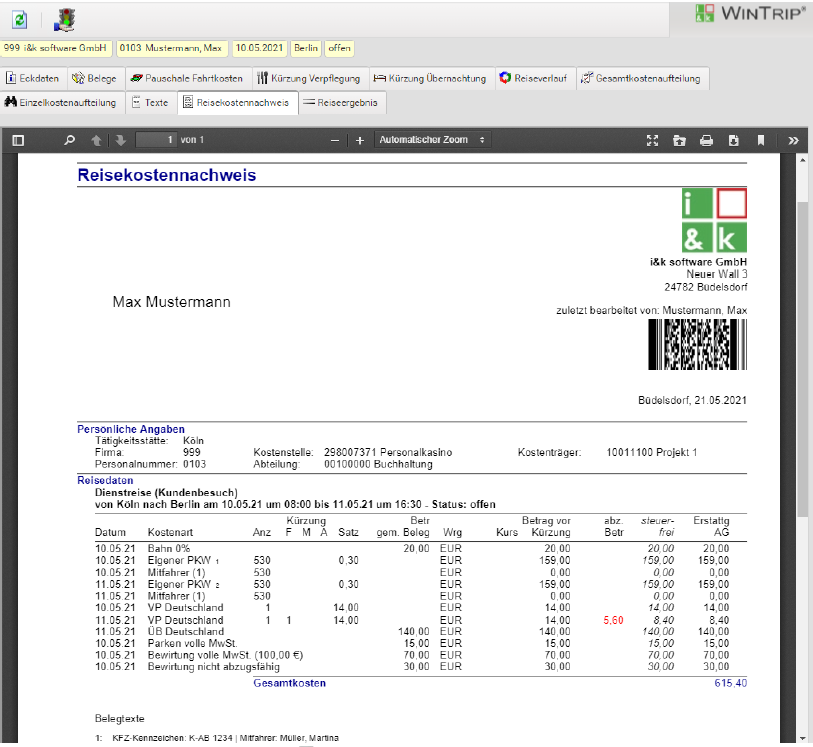Click the Reiseergebnis tab

[x=342, y=102]
